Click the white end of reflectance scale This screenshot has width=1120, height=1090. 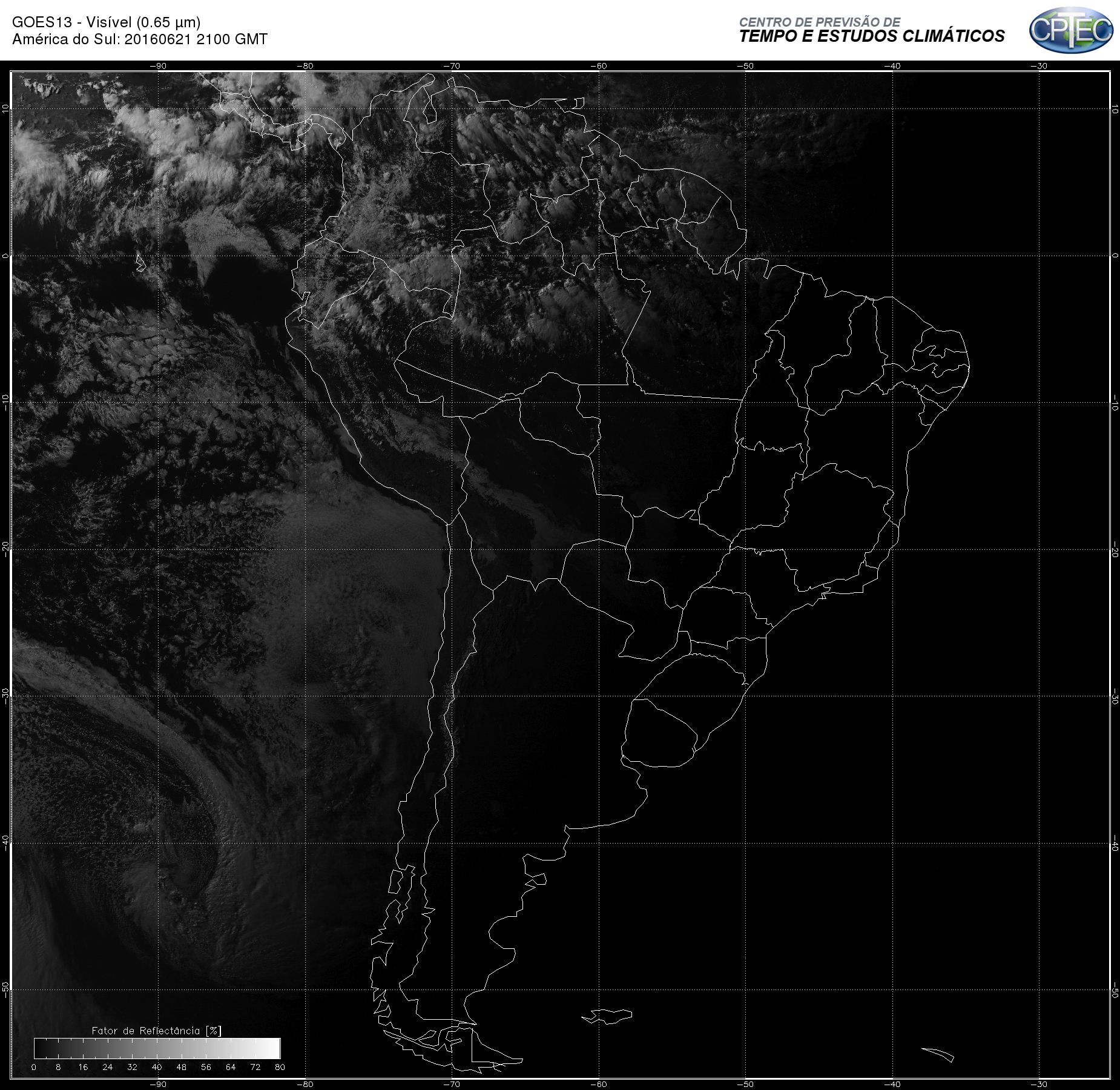click(x=269, y=1048)
